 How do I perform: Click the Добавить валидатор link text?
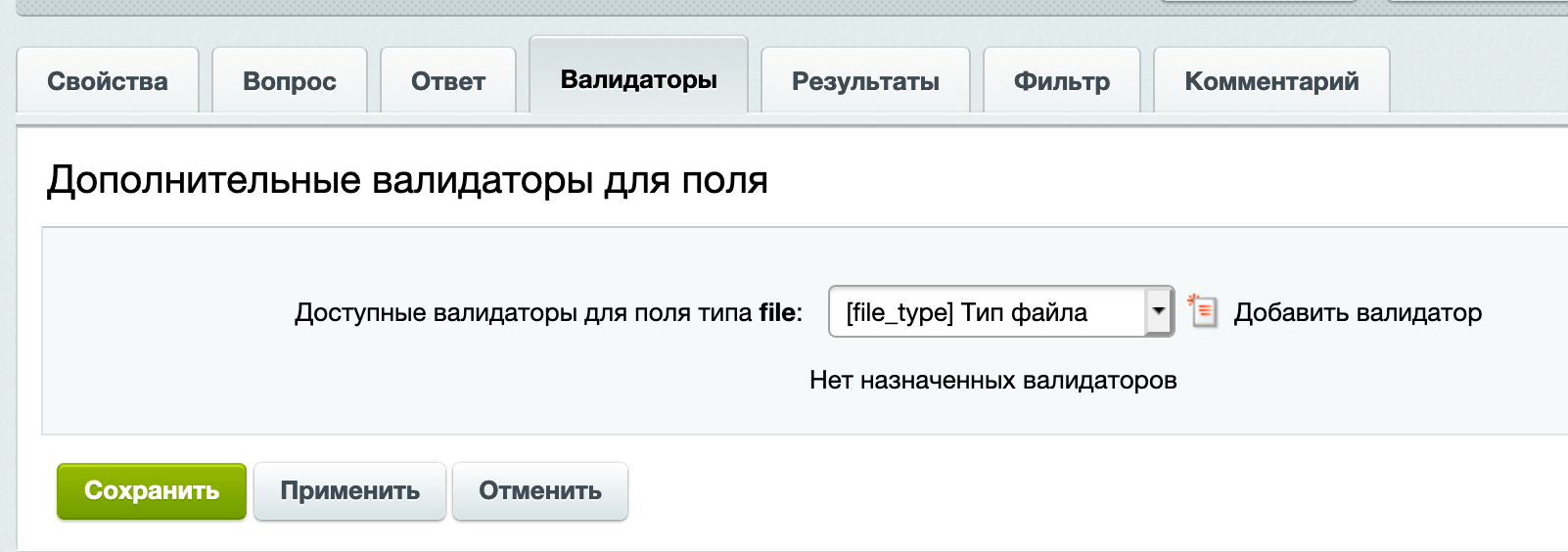tap(1358, 312)
